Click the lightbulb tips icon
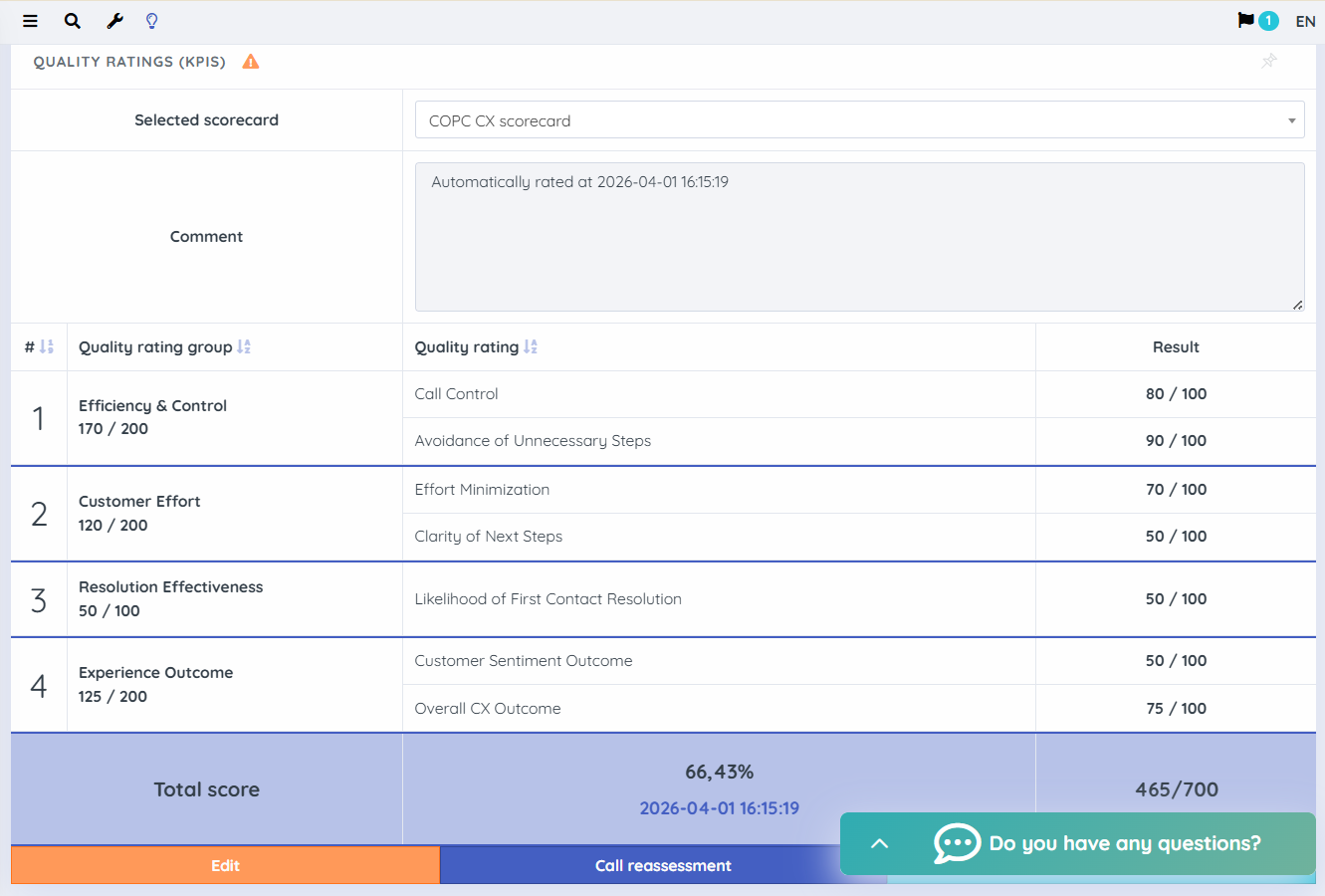 [152, 21]
